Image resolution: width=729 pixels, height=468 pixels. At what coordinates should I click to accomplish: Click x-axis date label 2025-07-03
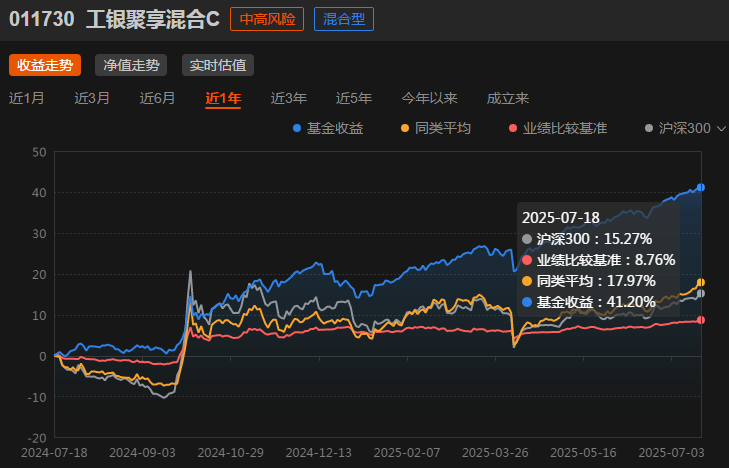tap(671, 452)
